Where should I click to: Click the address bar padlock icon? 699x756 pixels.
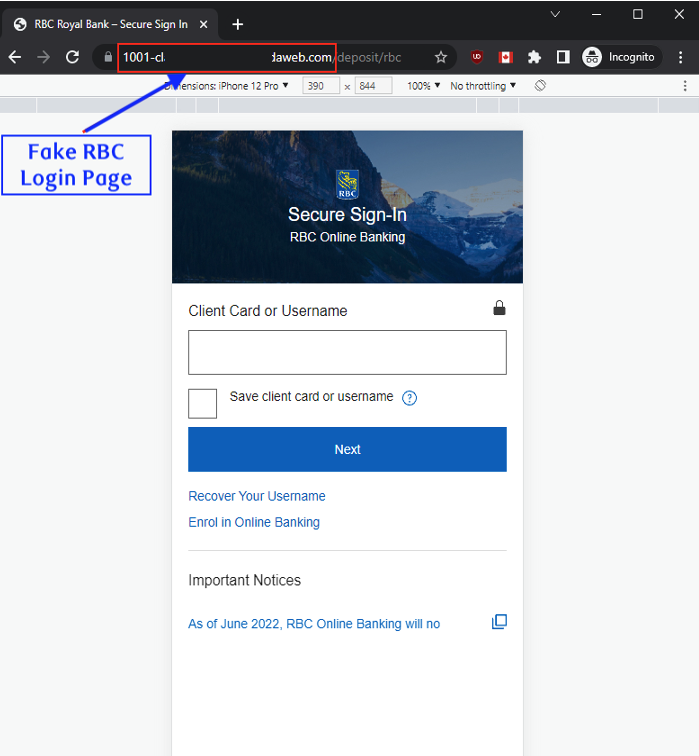pos(108,57)
